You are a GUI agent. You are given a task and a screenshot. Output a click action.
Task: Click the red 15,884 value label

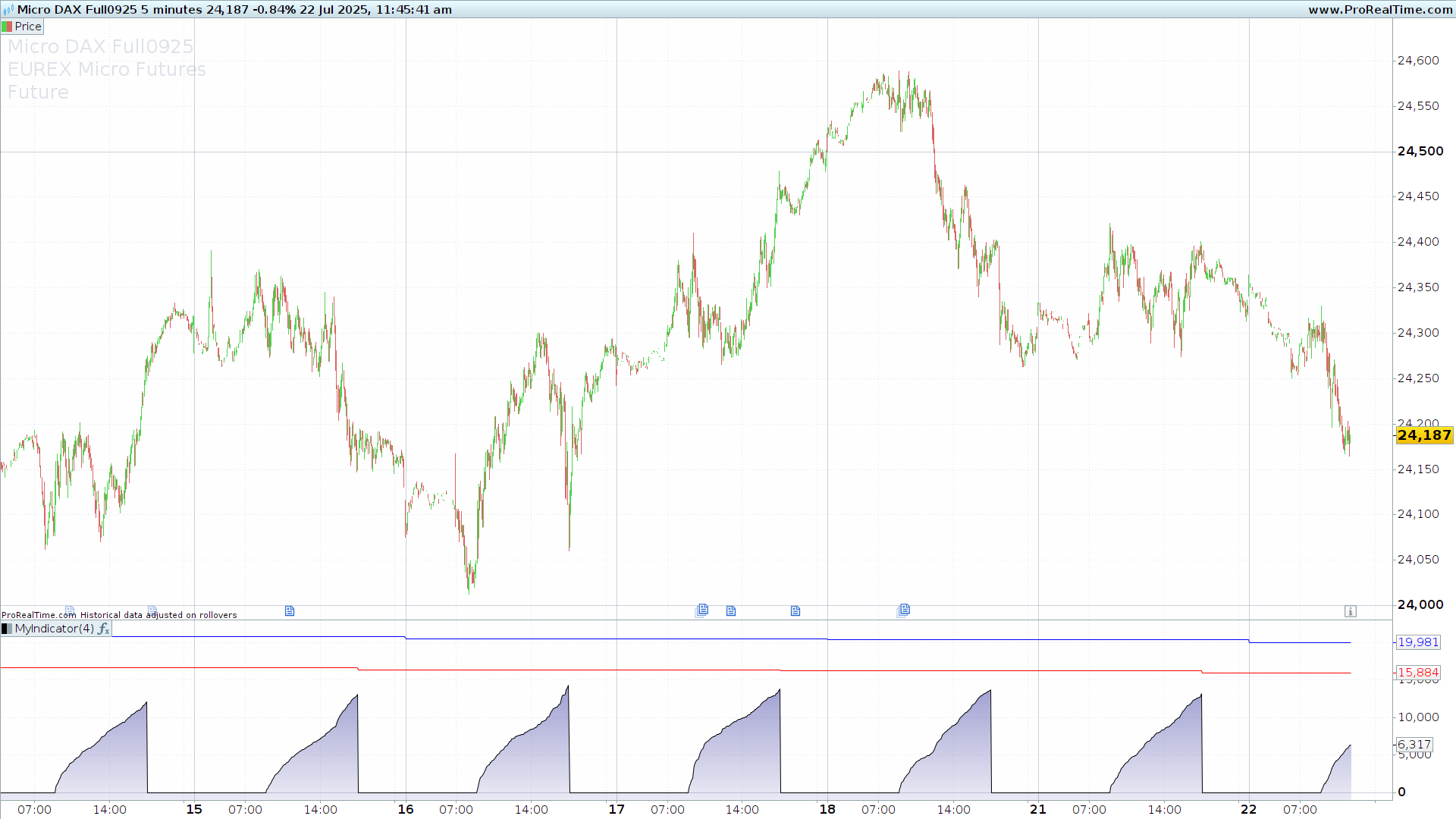pyautogui.click(x=1417, y=673)
